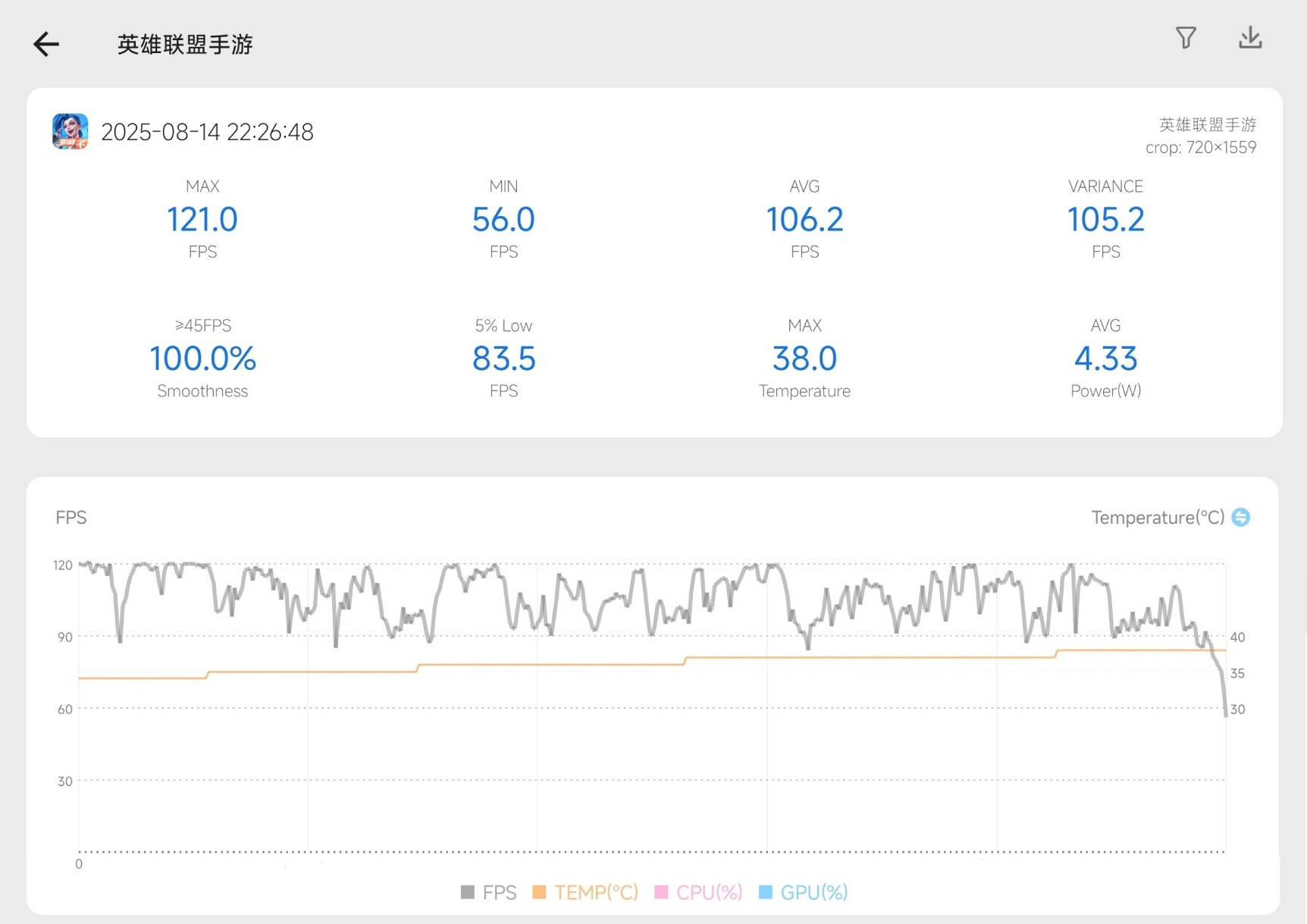Screen dimensions: 1307x924
Task: Tap the 5% Low 83.5 FPS stat
Action: tap(503, 359)
